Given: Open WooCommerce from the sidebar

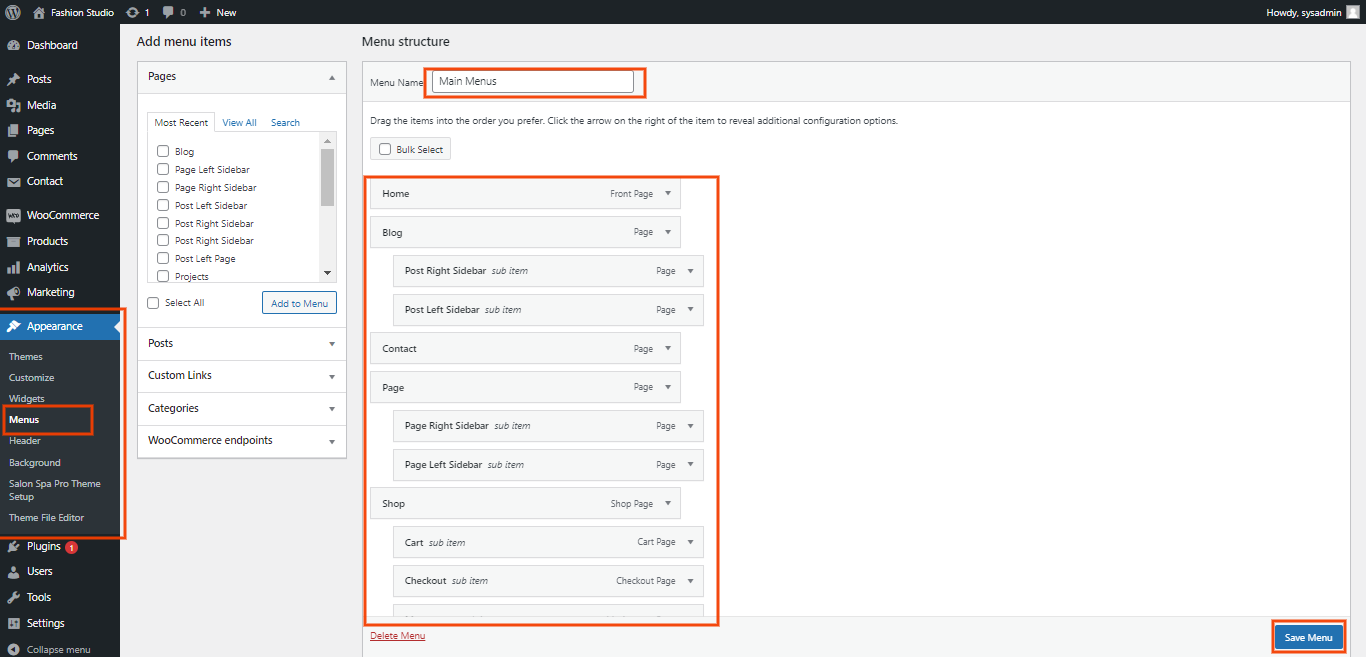Looking at the screenshot, I should click(62, 215).
